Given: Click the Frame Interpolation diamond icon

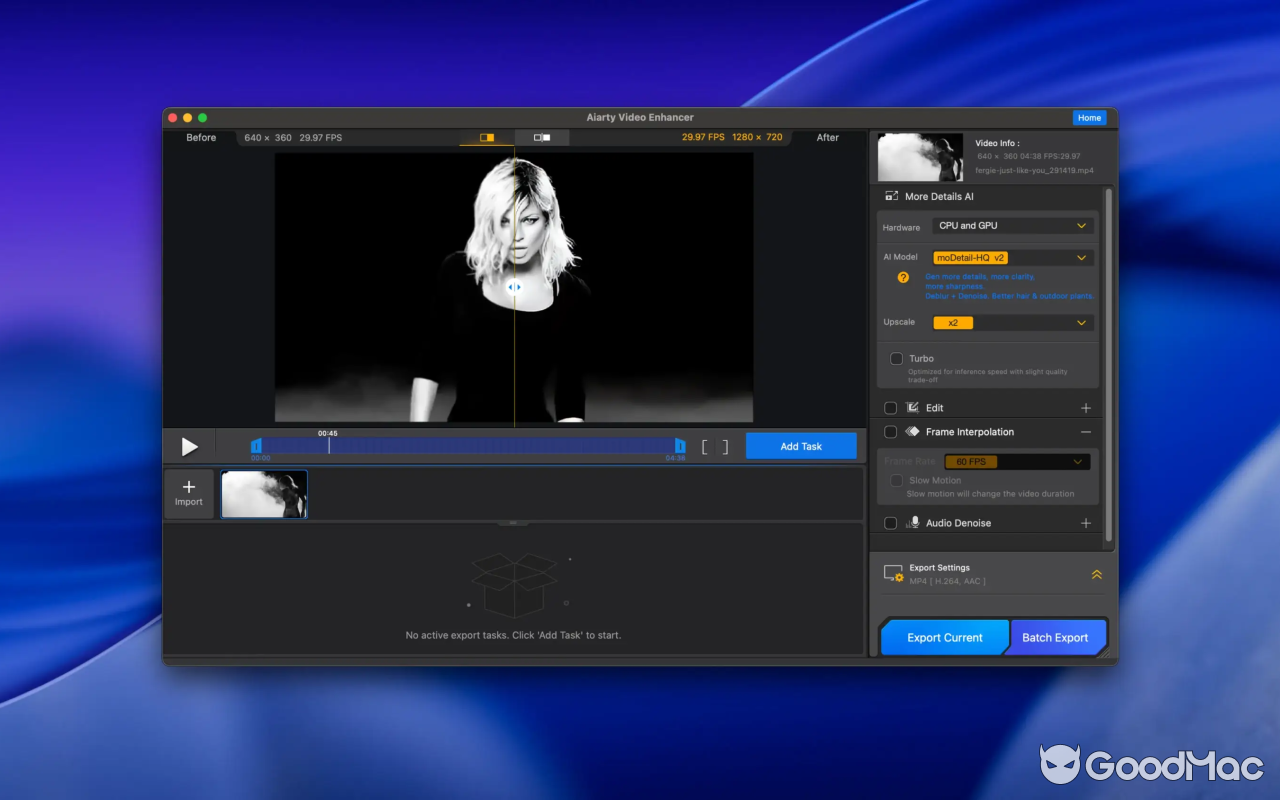Looking at the screenshot, I should pyautogui.click(x=911, y=431).
